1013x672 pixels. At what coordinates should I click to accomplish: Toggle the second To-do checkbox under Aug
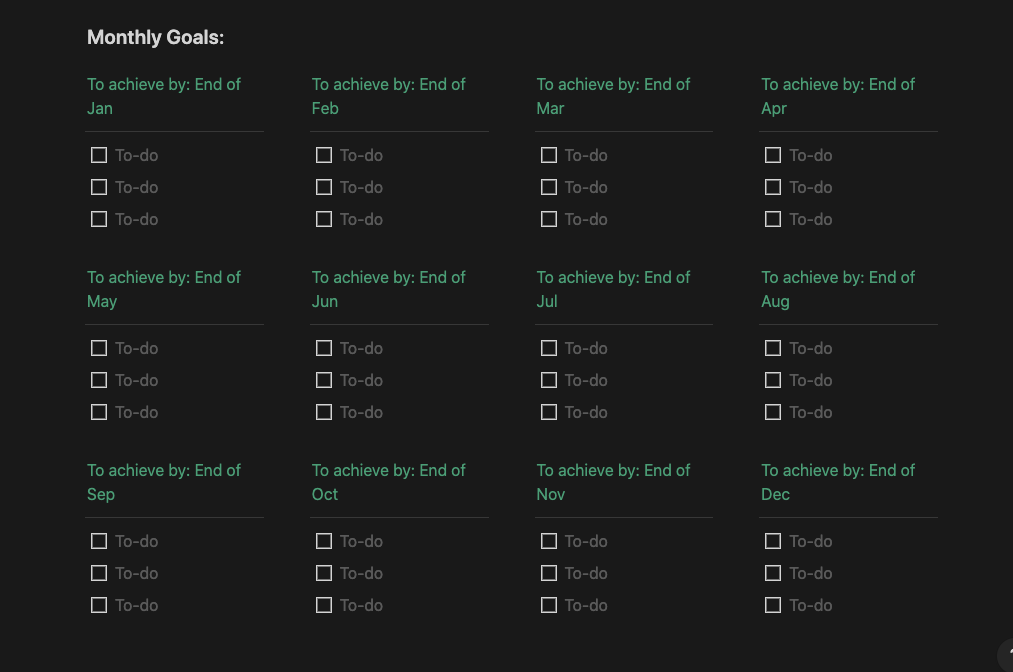(773, 380)
